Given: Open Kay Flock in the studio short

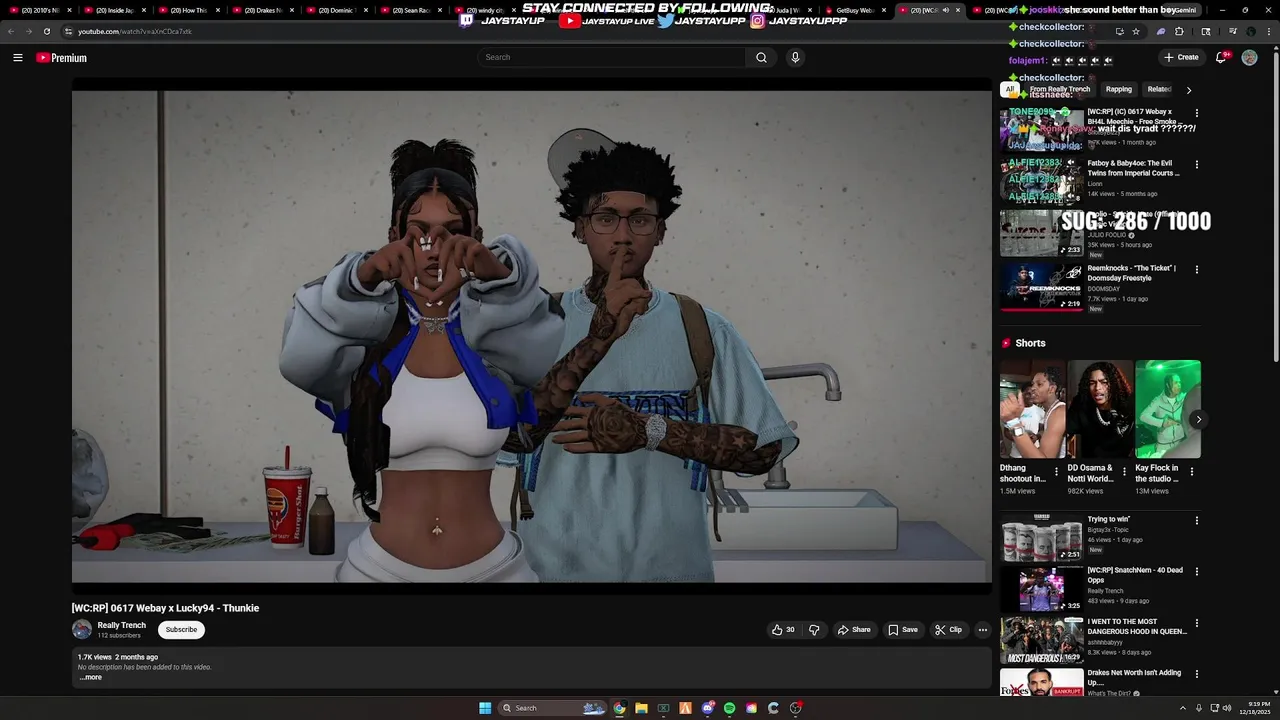Looking at the screenshot, I should 1168,409.
